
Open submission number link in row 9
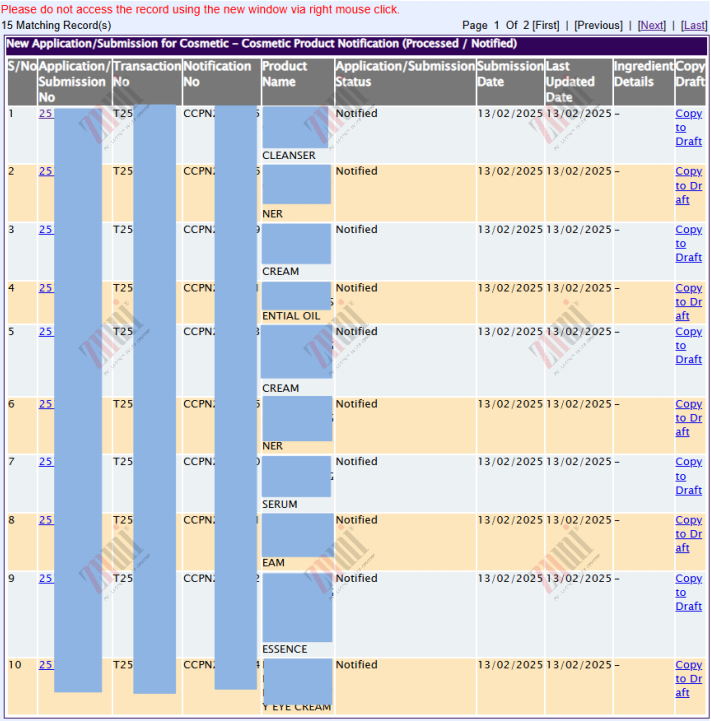click(46, 578)
